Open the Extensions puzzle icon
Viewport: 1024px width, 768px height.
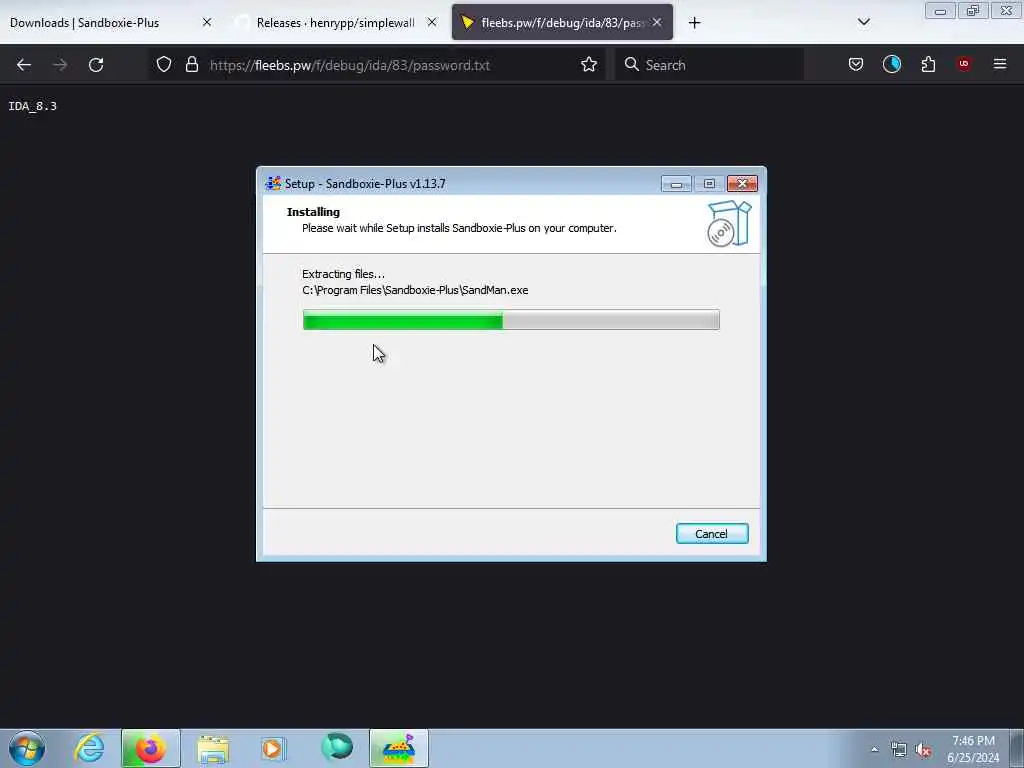point(928,64)
